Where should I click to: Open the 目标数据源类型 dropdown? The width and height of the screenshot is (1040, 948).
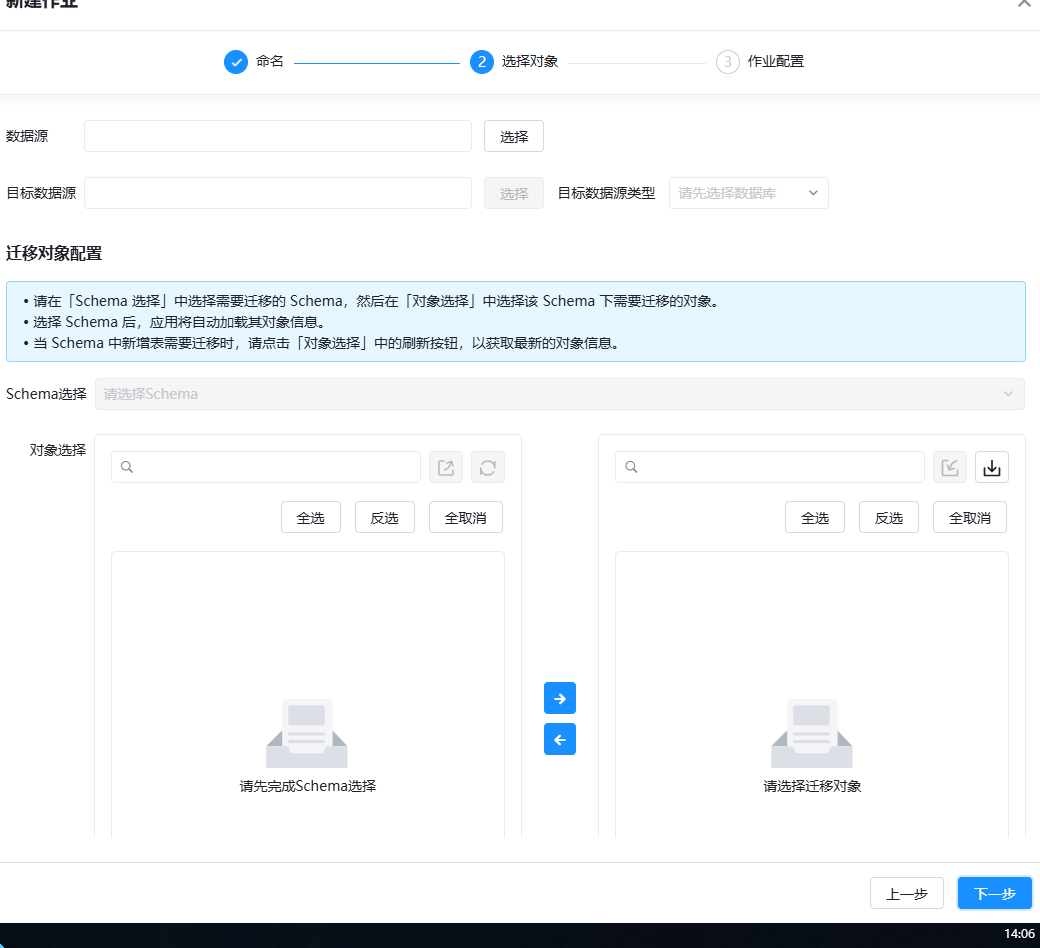748,193
